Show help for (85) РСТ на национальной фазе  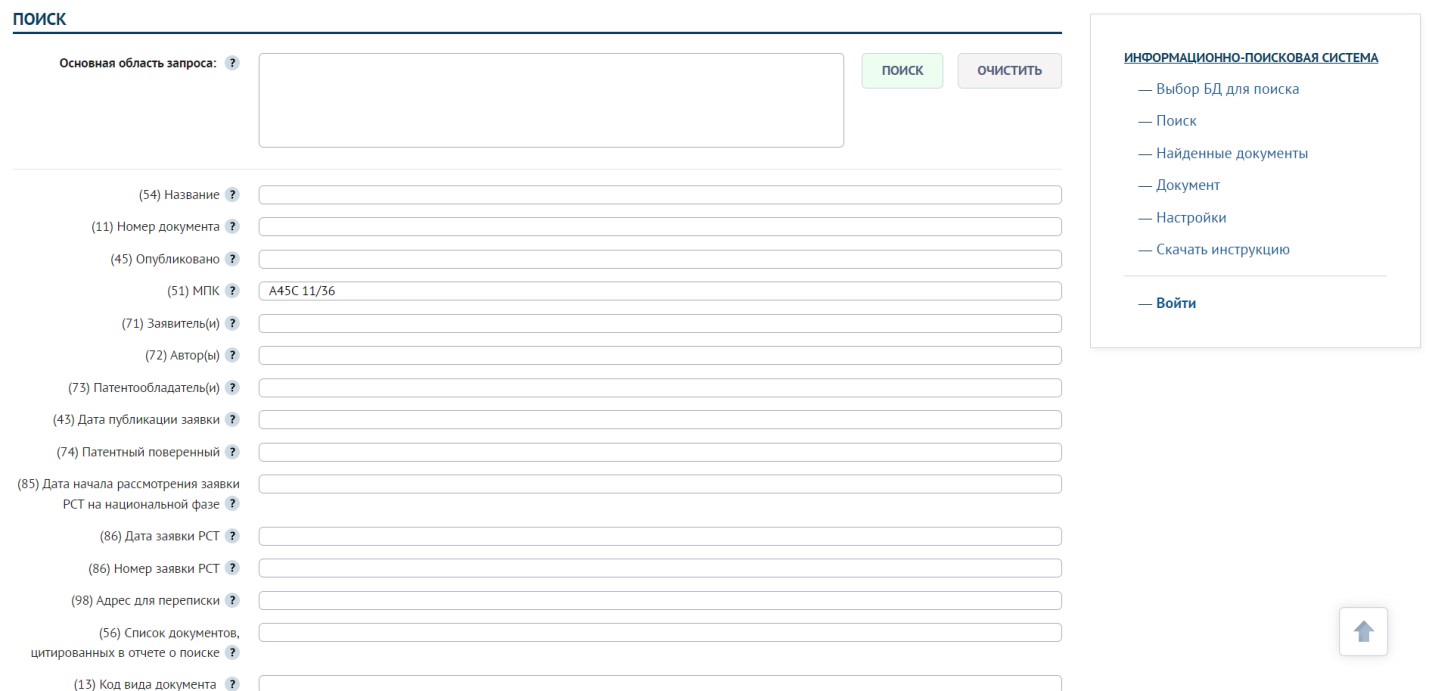point(232,503)
